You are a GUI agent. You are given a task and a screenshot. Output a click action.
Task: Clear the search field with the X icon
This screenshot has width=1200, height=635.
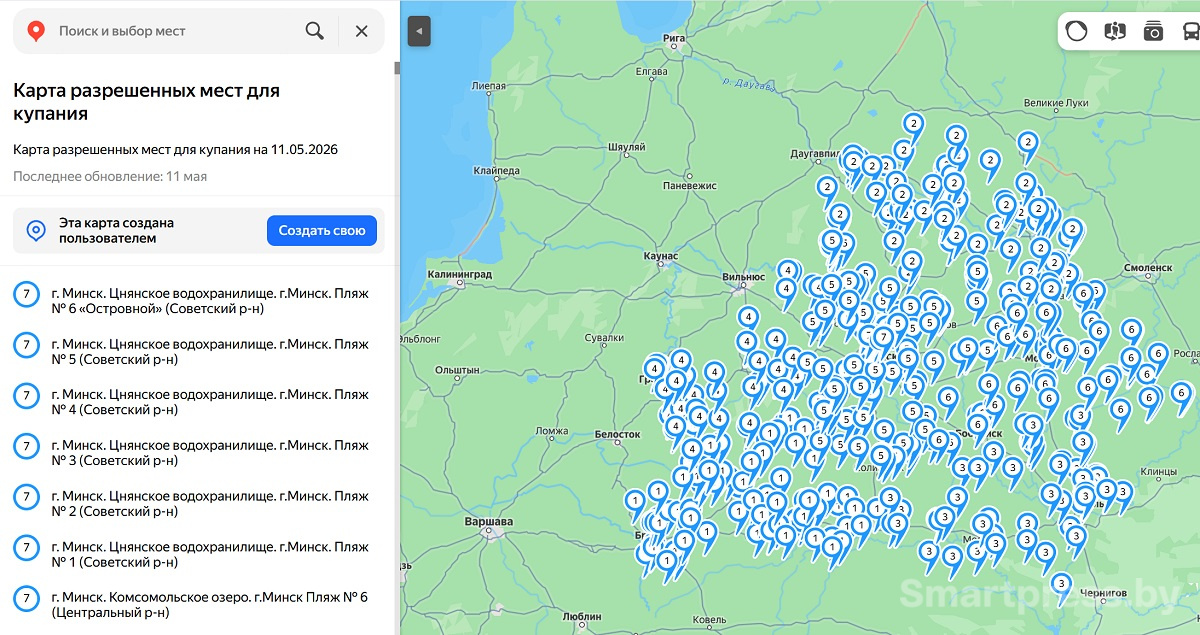tap(362, 31)
